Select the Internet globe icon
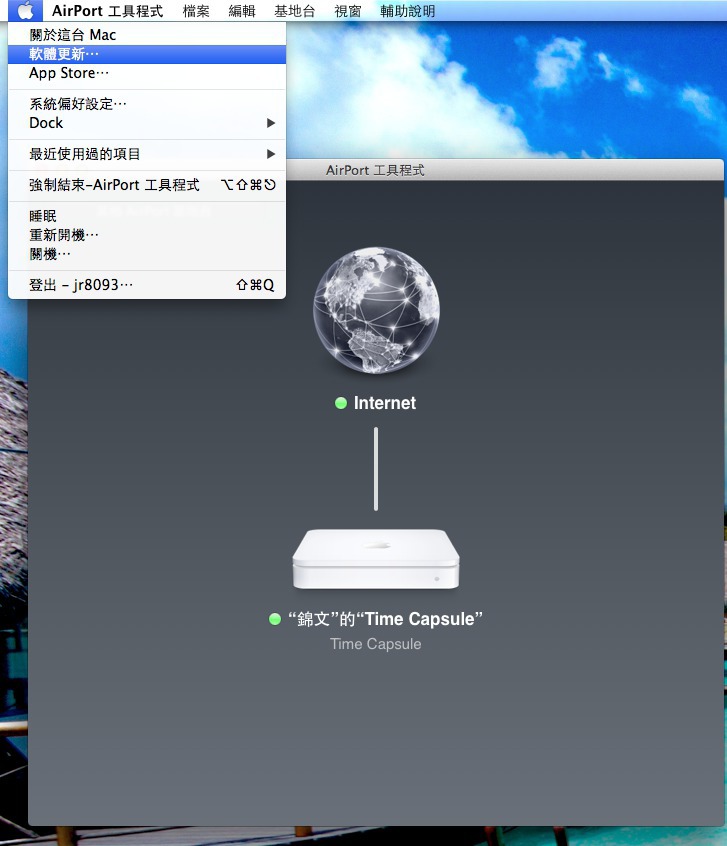Image resolution: width=727 pixels, height=846 pixels. [x=376, y=310]
